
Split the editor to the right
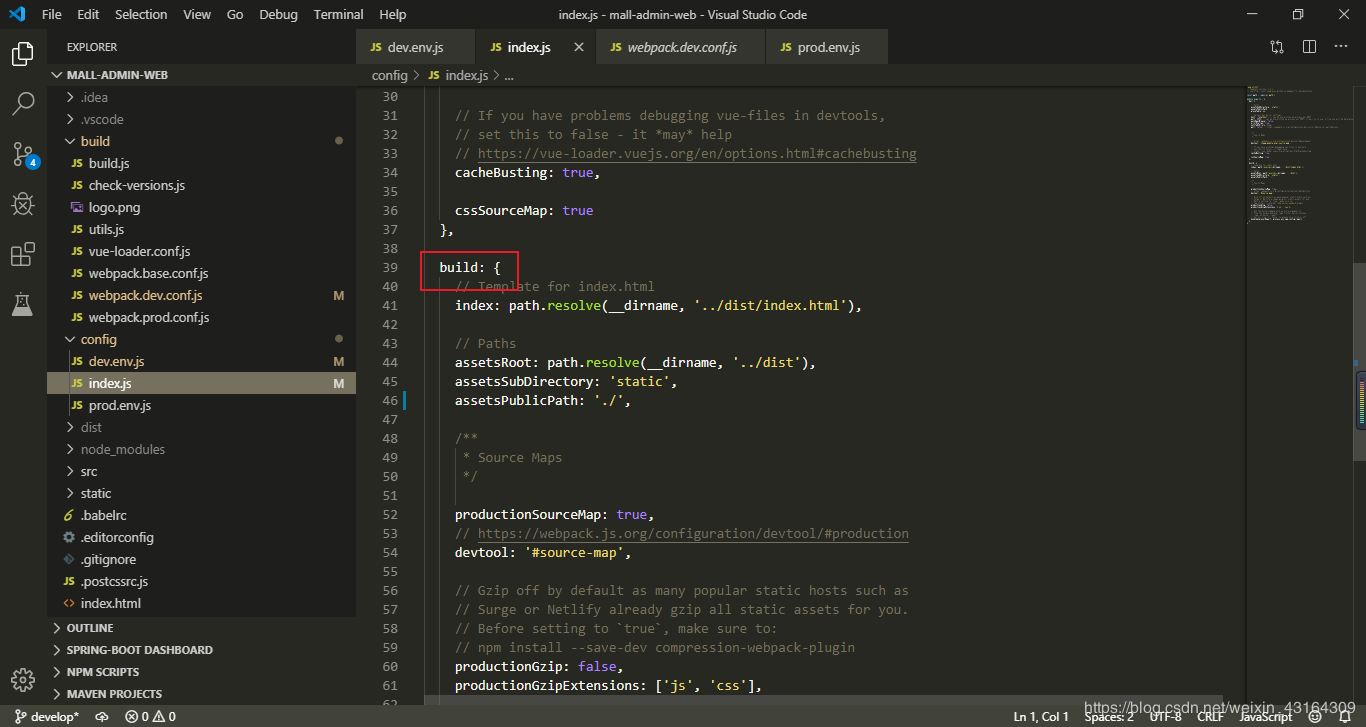(1309, 47)
